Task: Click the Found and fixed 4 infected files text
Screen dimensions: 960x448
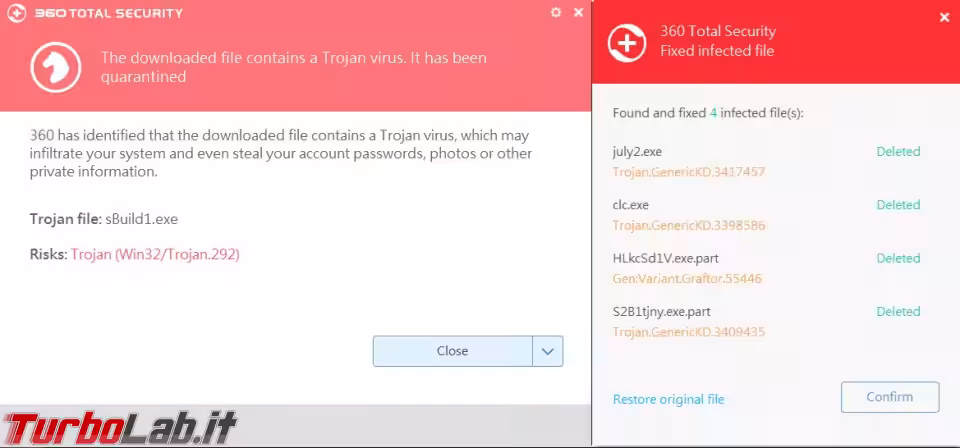Action: (708, 113)
